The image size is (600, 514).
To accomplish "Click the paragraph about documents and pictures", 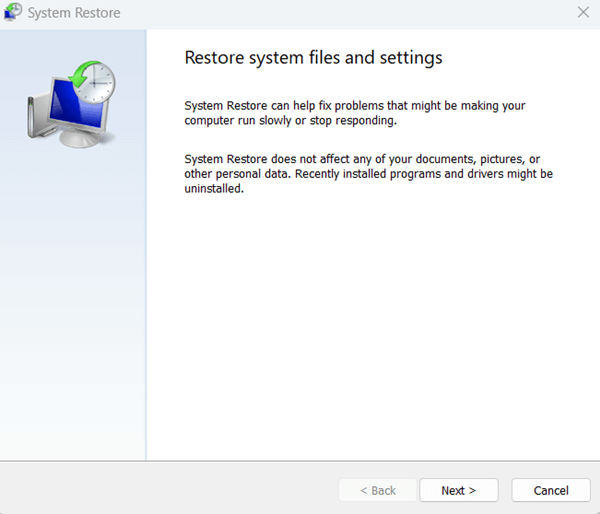I will tap(369, 174).
